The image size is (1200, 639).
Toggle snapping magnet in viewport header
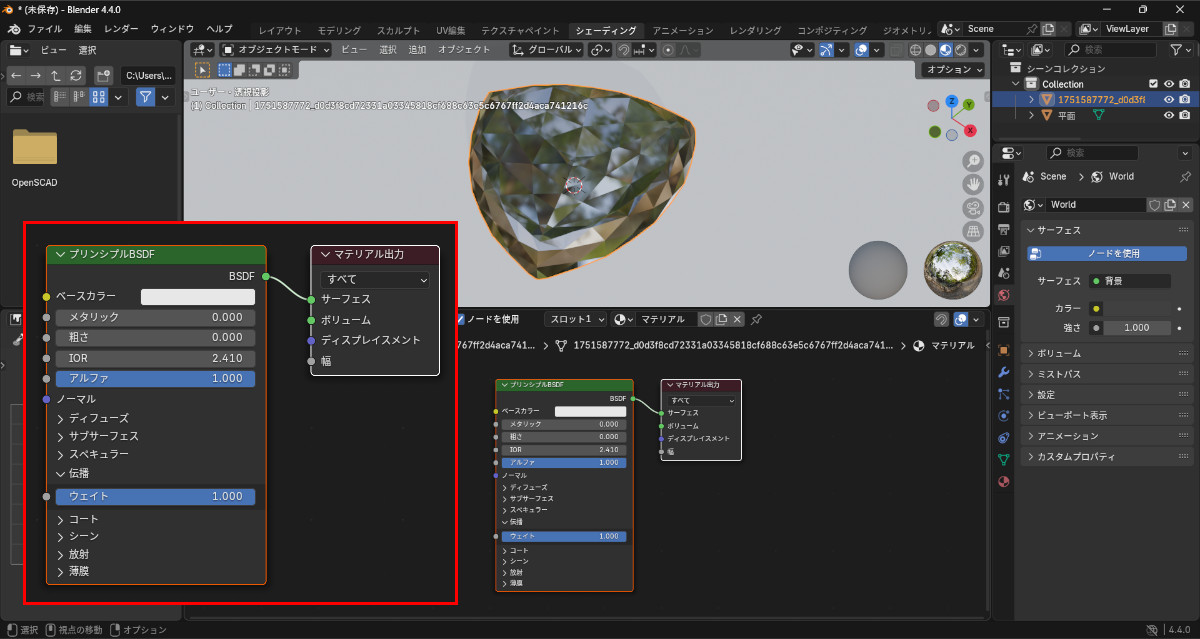[624, 49]
